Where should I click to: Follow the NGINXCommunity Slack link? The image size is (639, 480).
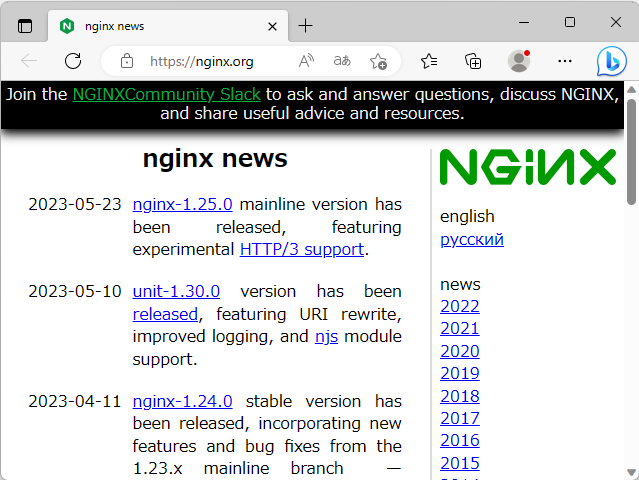[166, 95]
